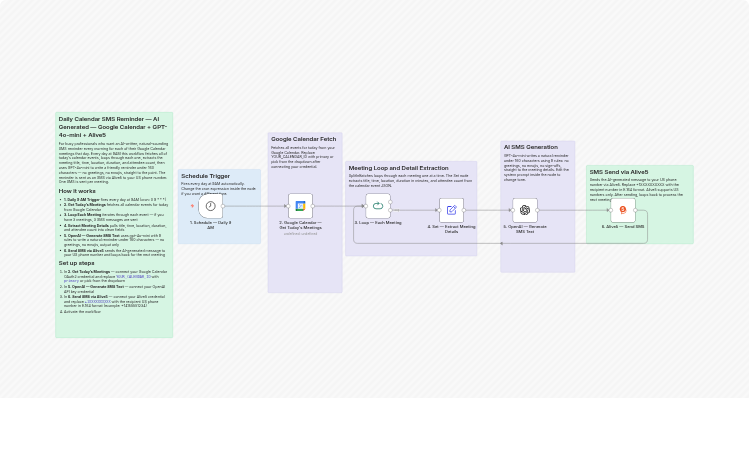The image size is (749, 450).
Task: Click the Set node output connector
Action: click(464, 210)
